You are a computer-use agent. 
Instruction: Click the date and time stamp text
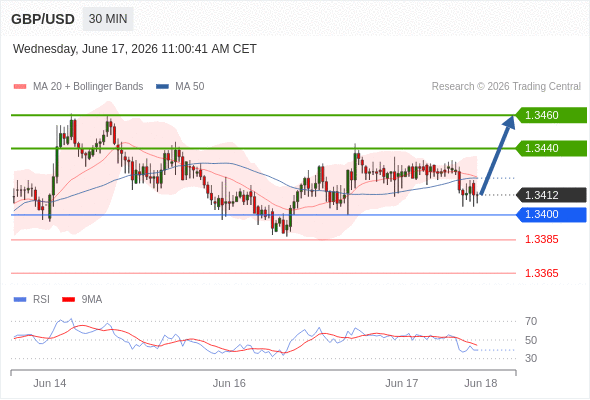(135, 49)
